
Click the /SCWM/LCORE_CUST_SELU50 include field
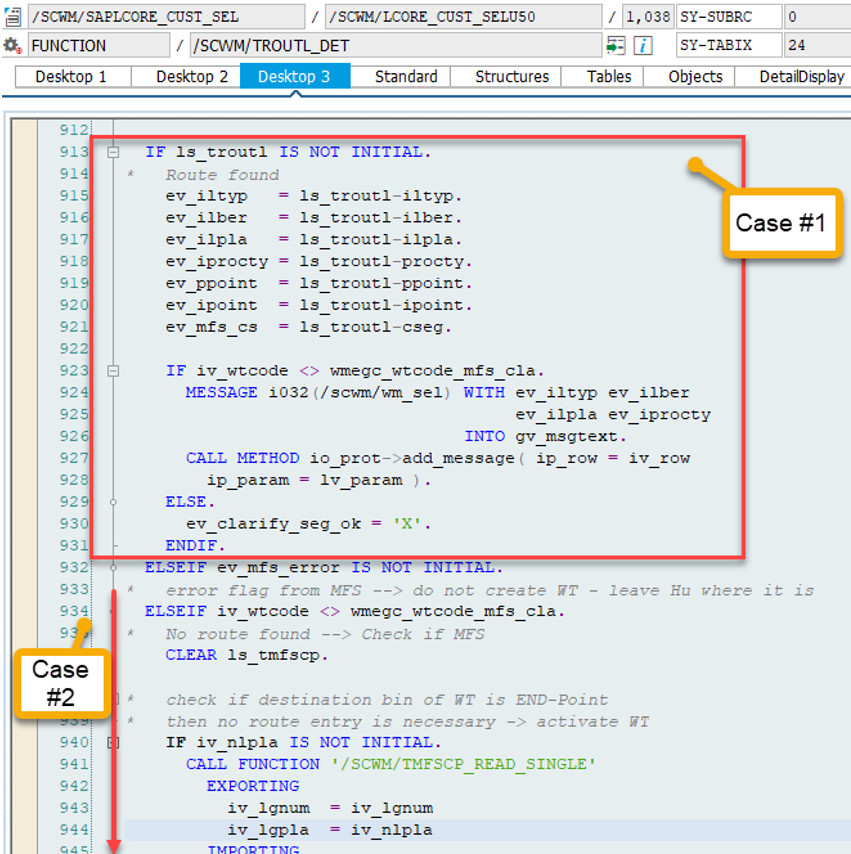click(463, 17)
